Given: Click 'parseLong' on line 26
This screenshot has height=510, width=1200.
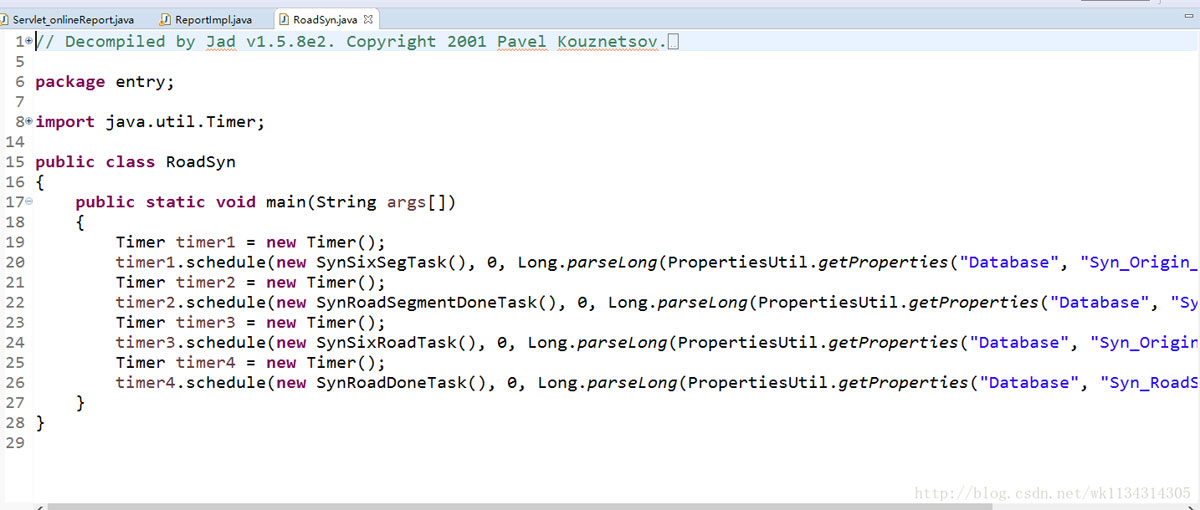Looking at the screenshot, I should point(633,382).
